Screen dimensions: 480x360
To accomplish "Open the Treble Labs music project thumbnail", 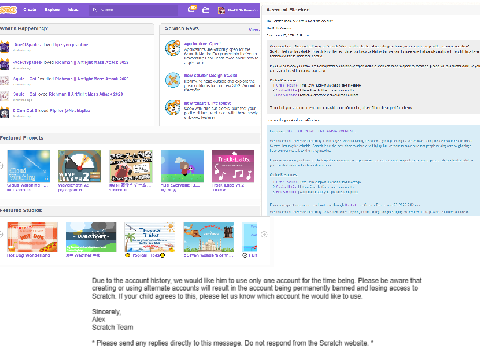I will [x=233, y=166].
